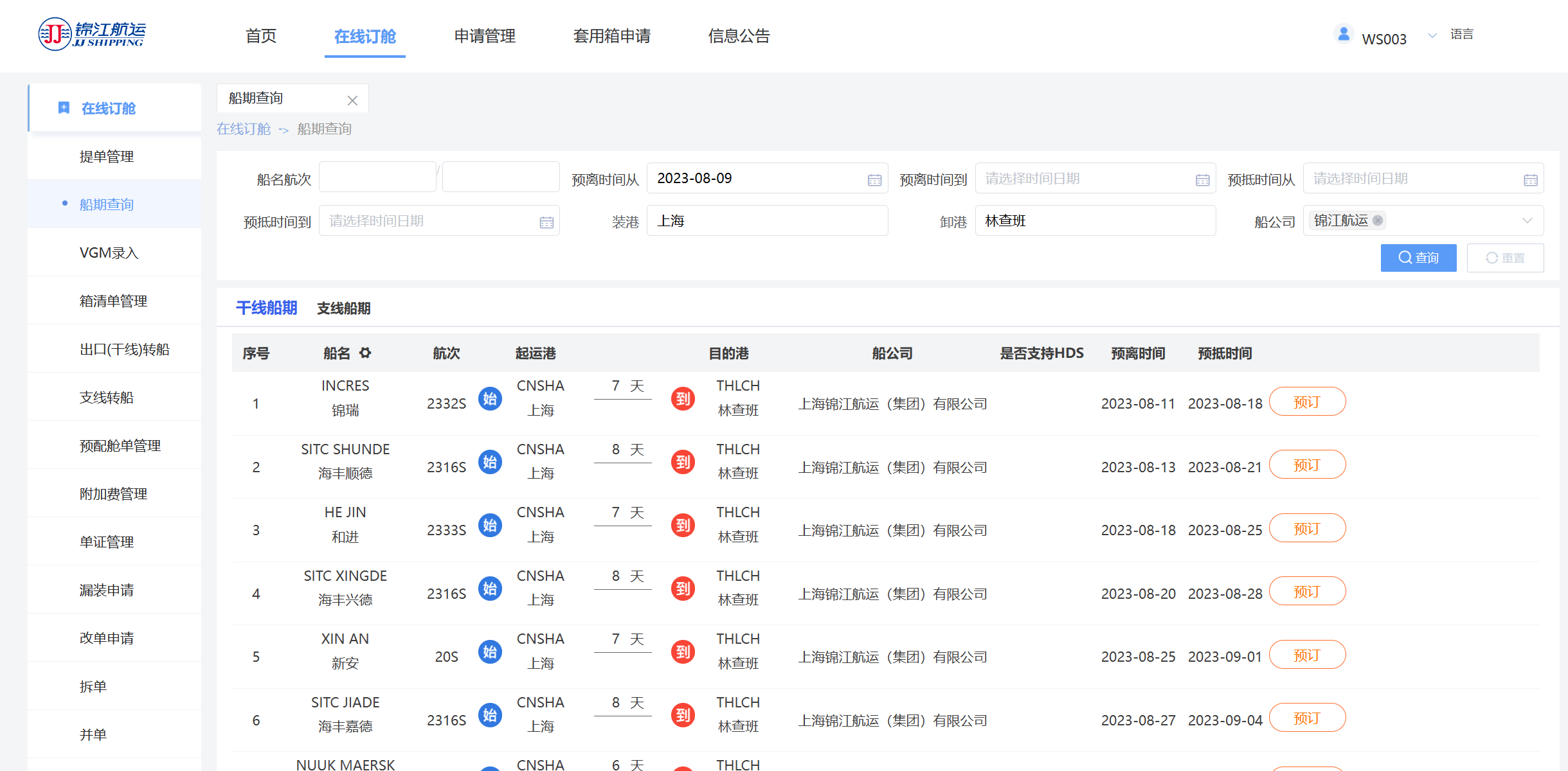
Task: Open the calendar icon for 预抵时间到
Action: [x=546, y=222]
